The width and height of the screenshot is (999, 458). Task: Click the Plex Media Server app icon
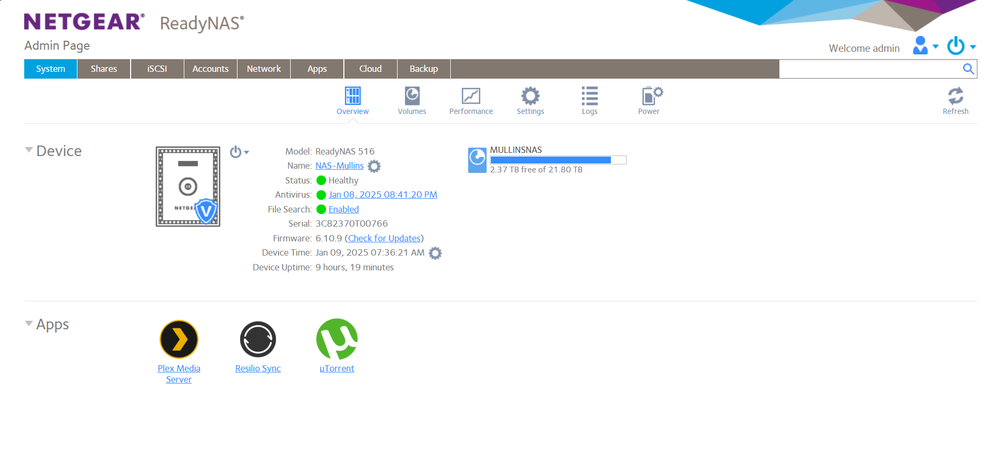[x=179, y=340]
